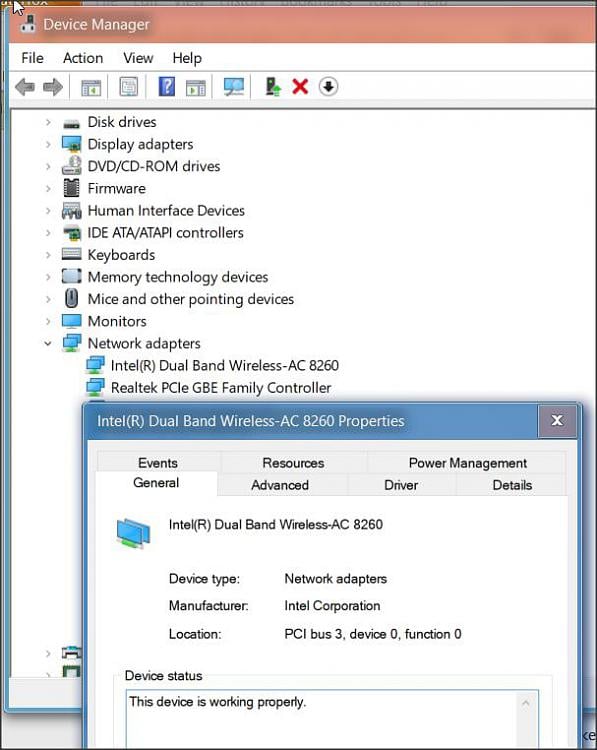
Task: Click the Memory technology devices icon
Action: (x=72, y=276)
